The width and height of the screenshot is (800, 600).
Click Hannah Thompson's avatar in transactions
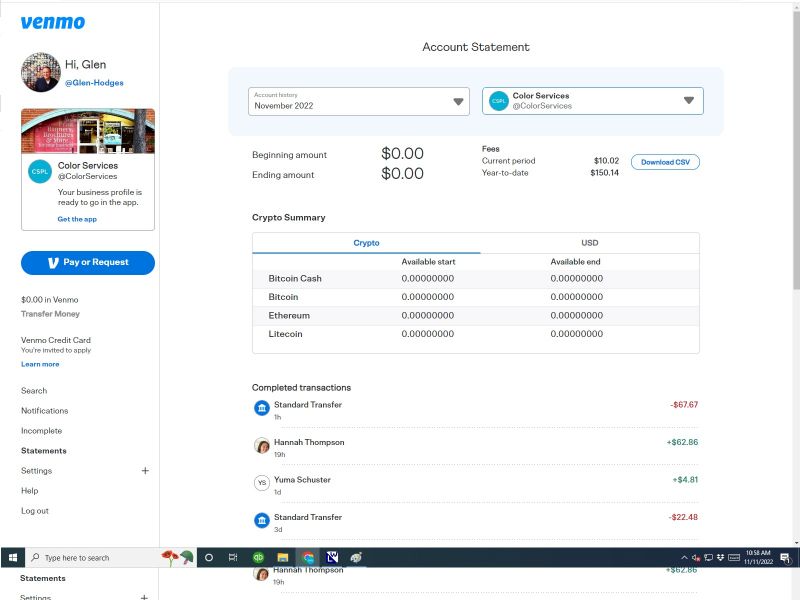tap(262, 445)
